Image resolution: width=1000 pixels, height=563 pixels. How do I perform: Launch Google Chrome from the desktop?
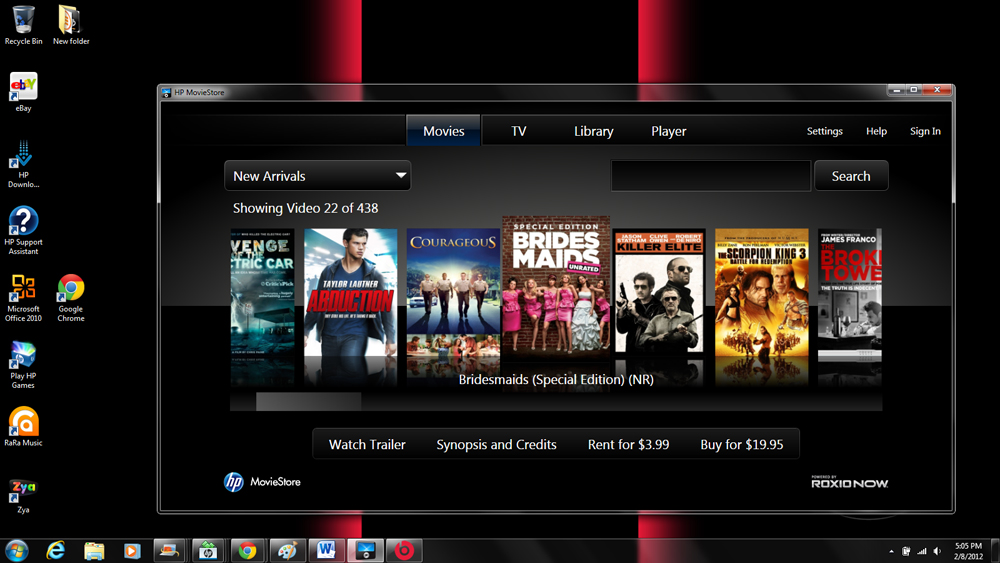pyautogui.click(x=71, y=298)
